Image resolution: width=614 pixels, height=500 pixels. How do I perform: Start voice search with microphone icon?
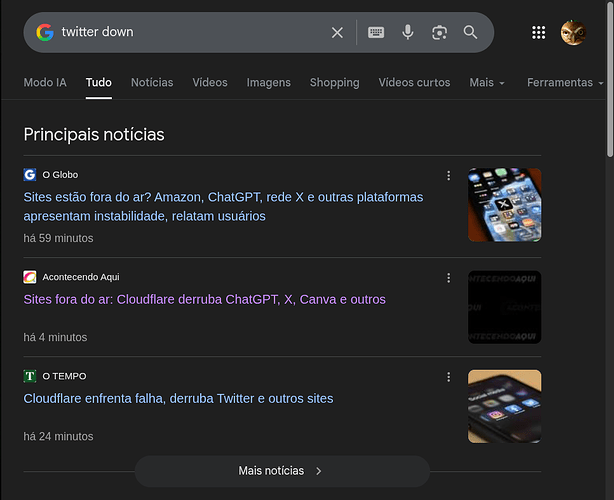[x=408, y=32]
